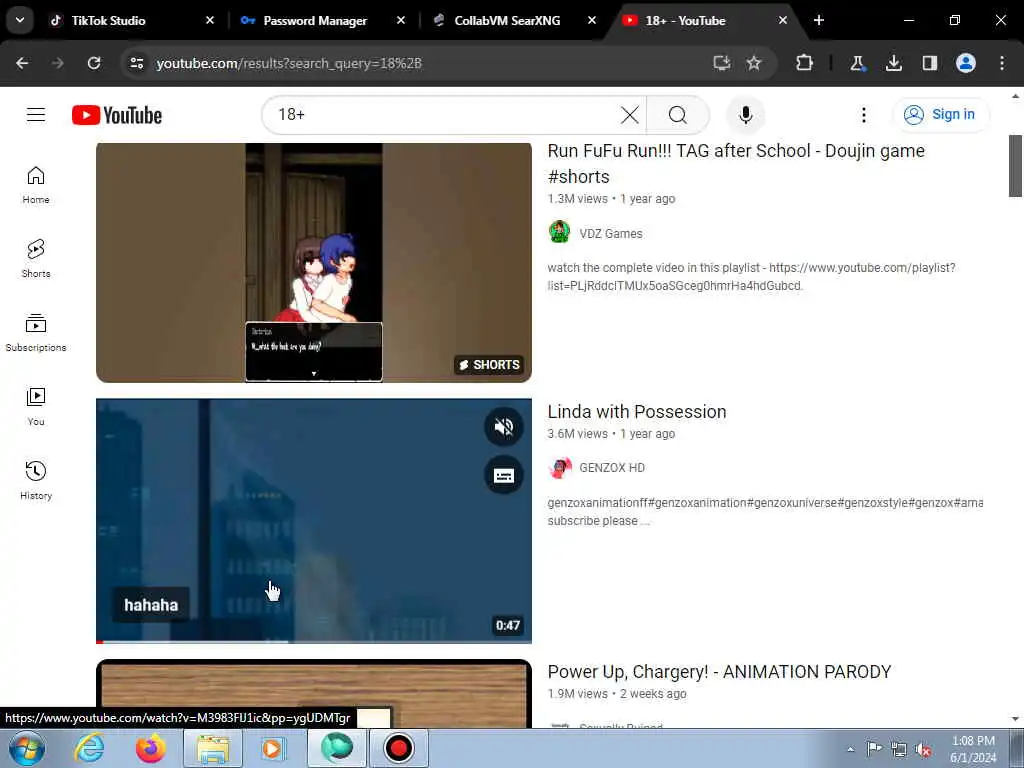This screenshot has width=1024, height=768.
Task: Click the red record taskbar icon
Action: [398, 748]
